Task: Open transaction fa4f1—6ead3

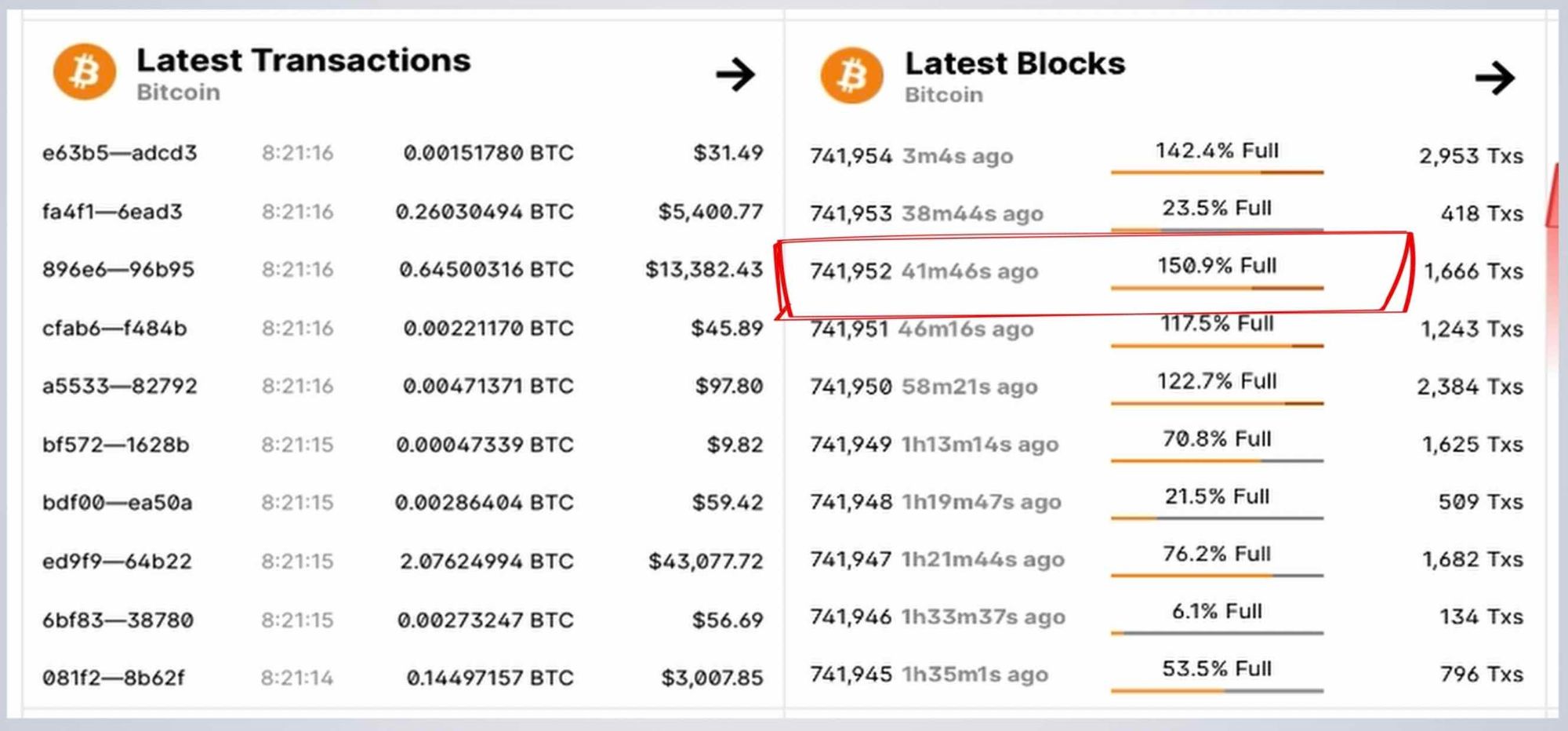Action: pyautogui.click(x=112, y=212)
